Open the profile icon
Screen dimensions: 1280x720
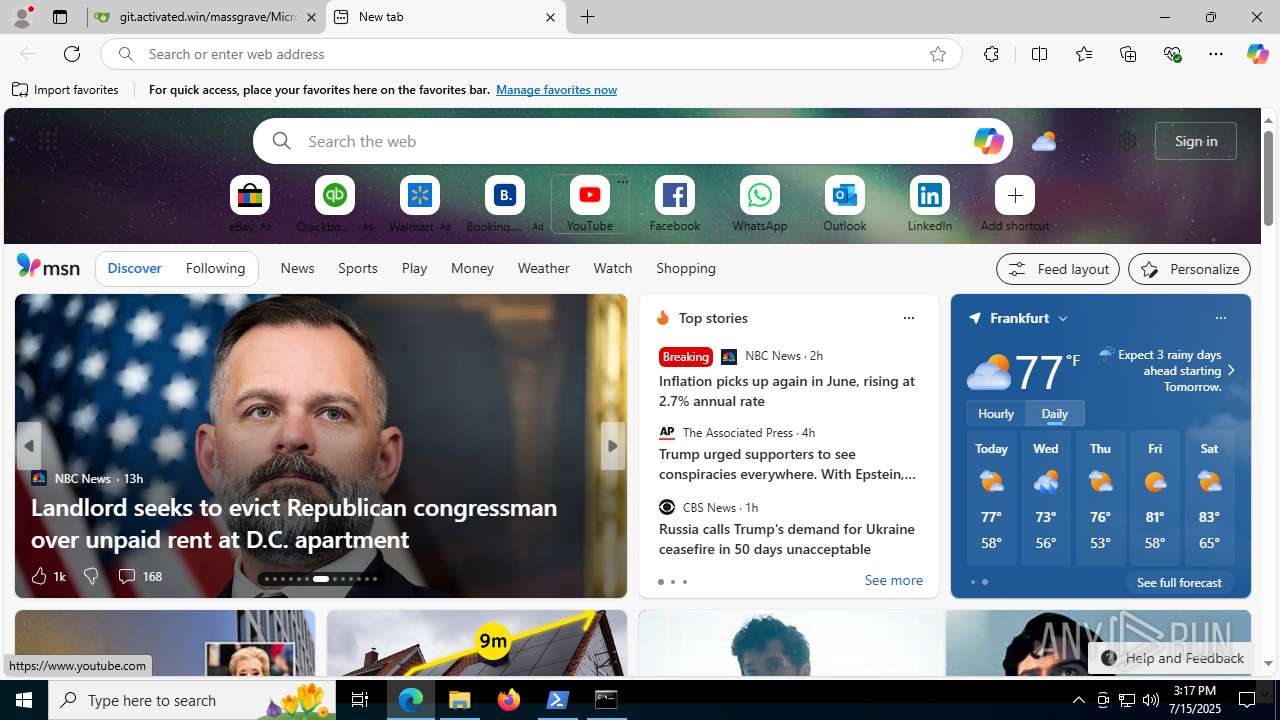(x=21, y=17)
